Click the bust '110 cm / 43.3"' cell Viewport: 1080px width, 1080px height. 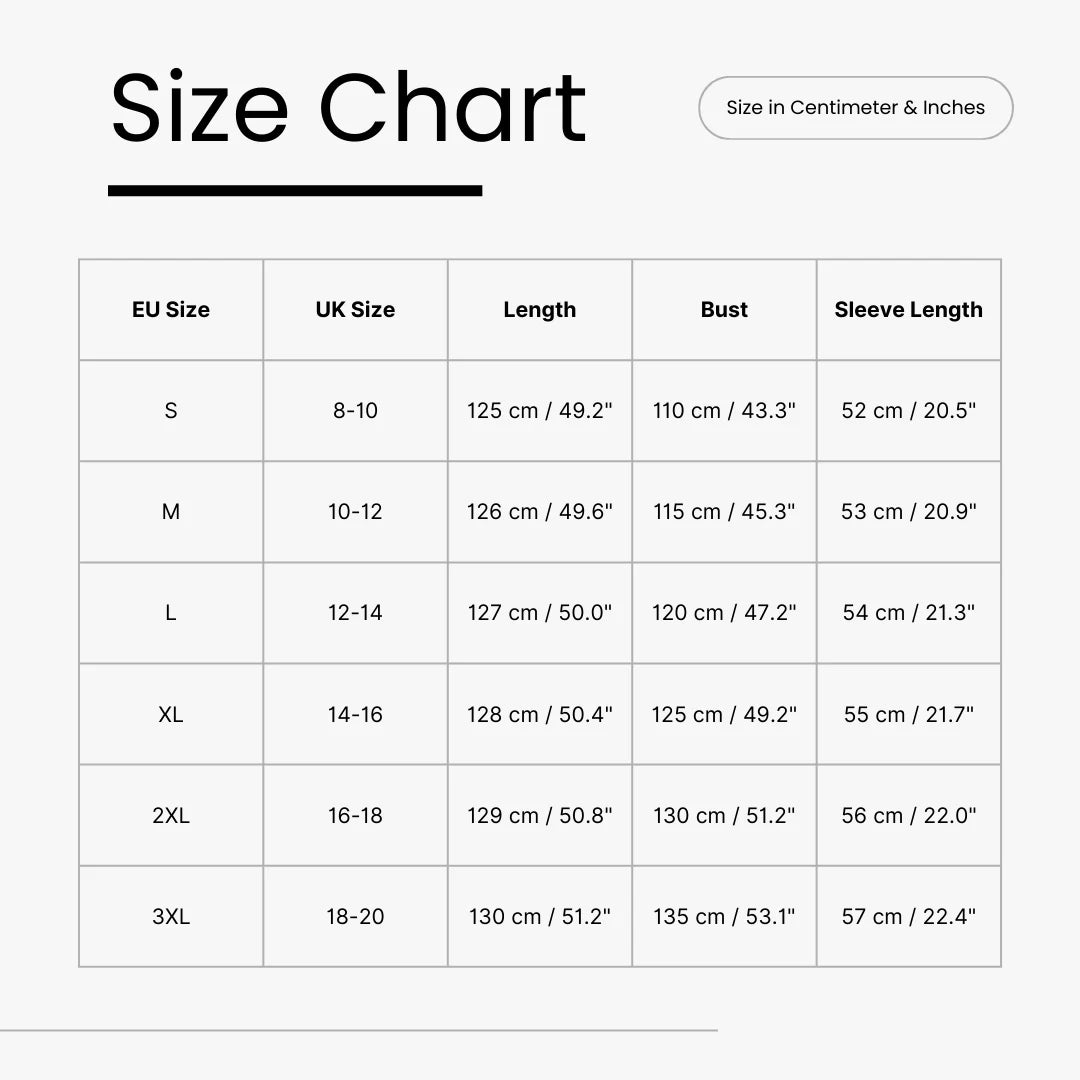(724, 411)
